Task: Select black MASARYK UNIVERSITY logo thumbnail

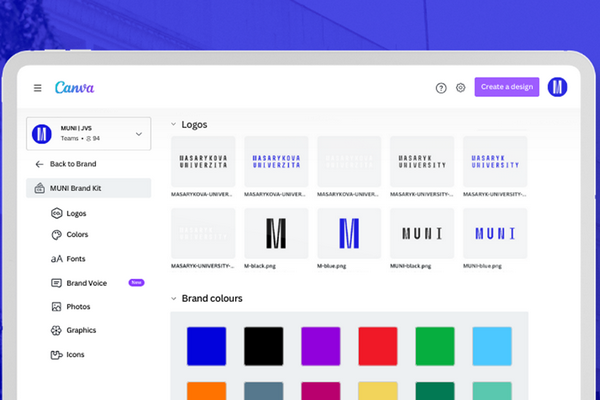Action: click(422, 162)
